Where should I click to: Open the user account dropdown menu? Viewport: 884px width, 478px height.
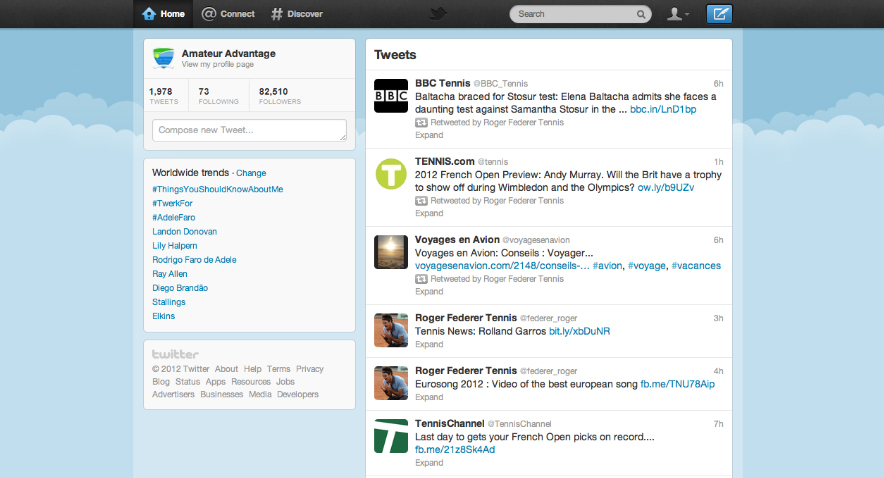680,14
